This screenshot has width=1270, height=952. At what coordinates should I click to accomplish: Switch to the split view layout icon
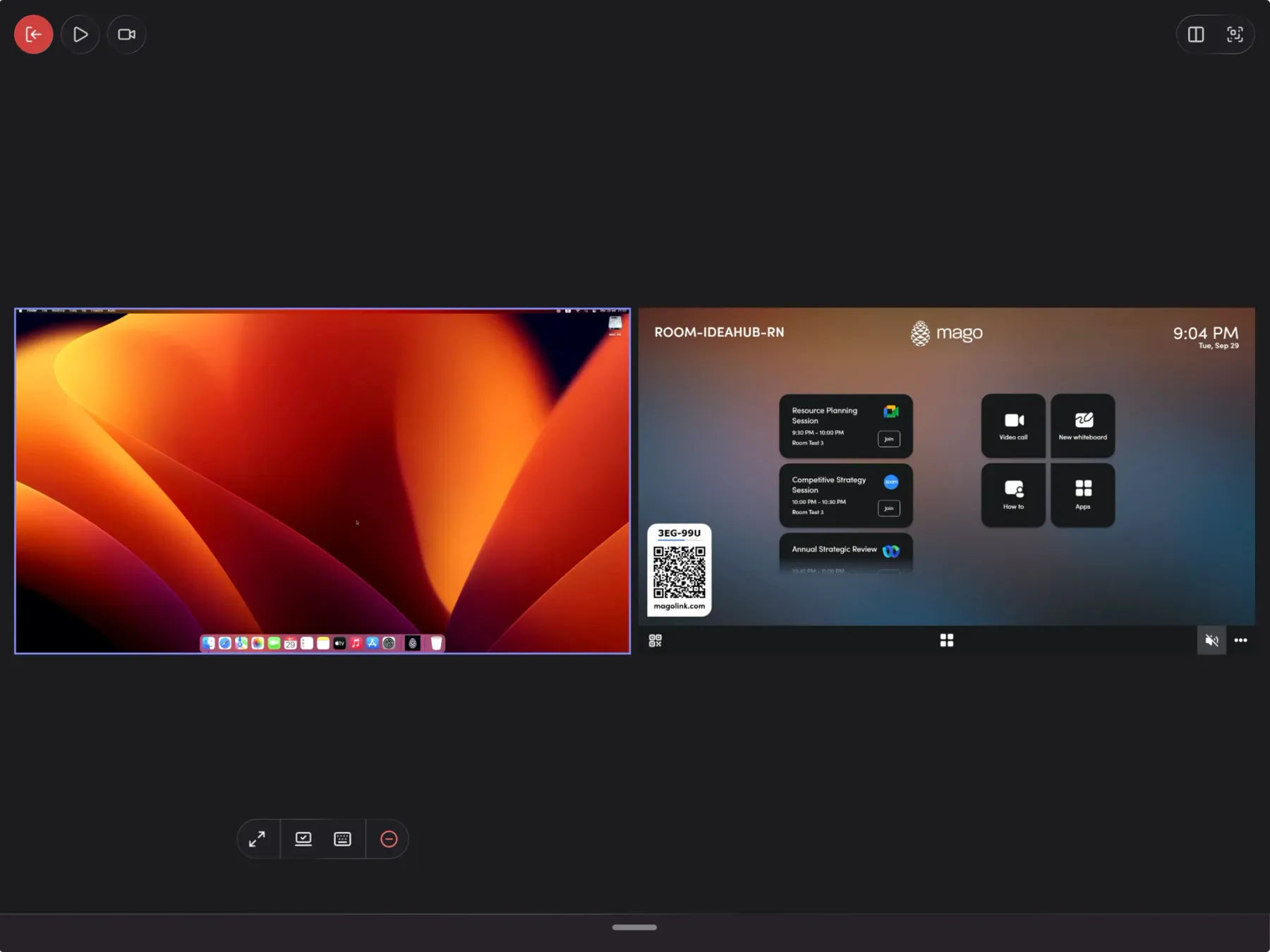pyautogui.click(x=1196, y=34)
